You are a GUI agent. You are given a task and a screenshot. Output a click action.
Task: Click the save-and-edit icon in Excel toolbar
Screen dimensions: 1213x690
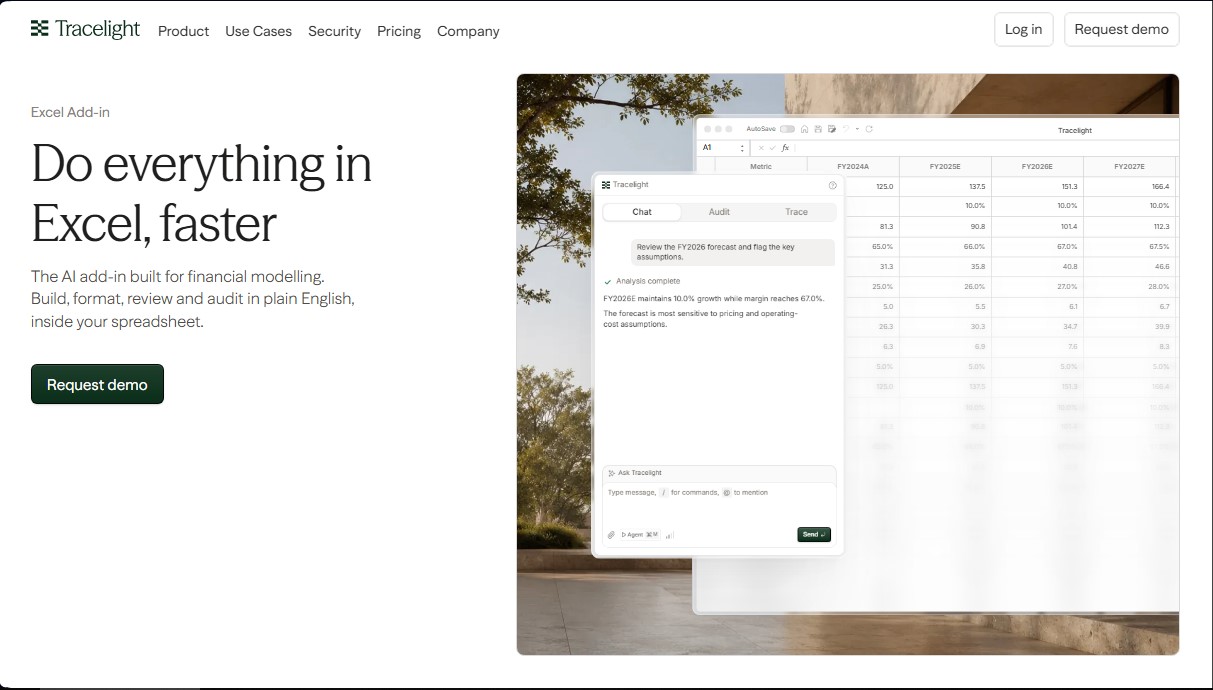tap(832, 129)
